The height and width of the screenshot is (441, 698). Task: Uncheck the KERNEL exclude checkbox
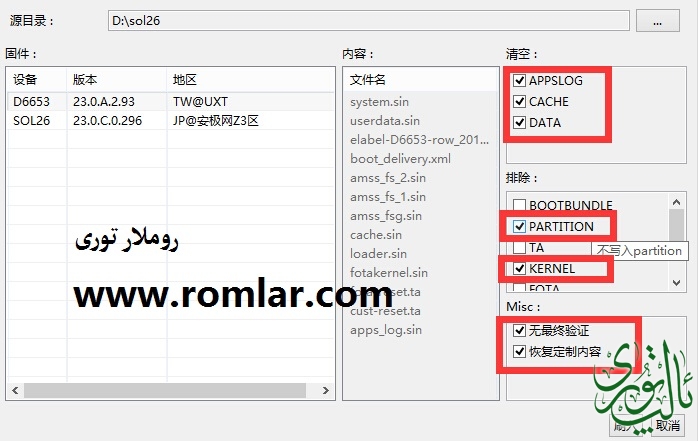tap(519, 268)
